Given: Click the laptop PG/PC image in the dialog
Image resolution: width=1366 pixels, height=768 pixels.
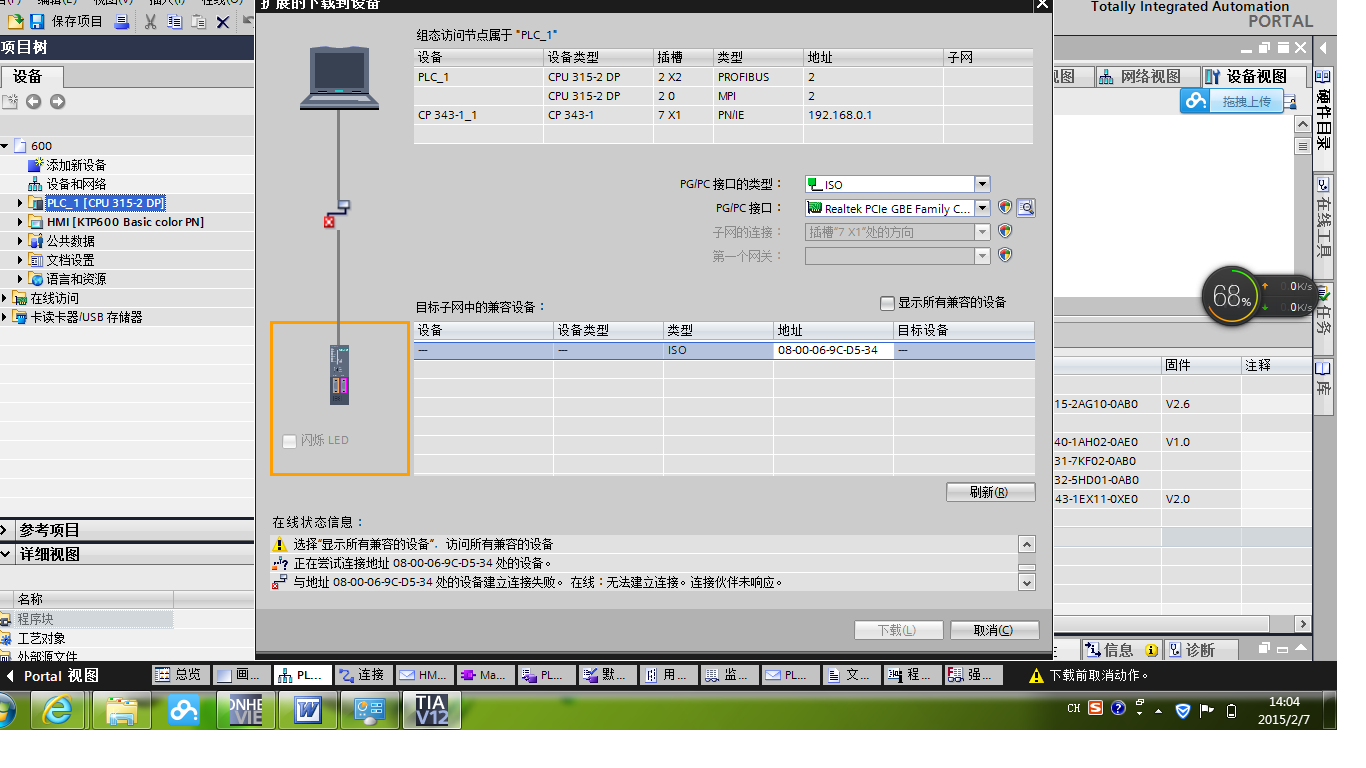Looking at the screenshot, I should point(340,77).
